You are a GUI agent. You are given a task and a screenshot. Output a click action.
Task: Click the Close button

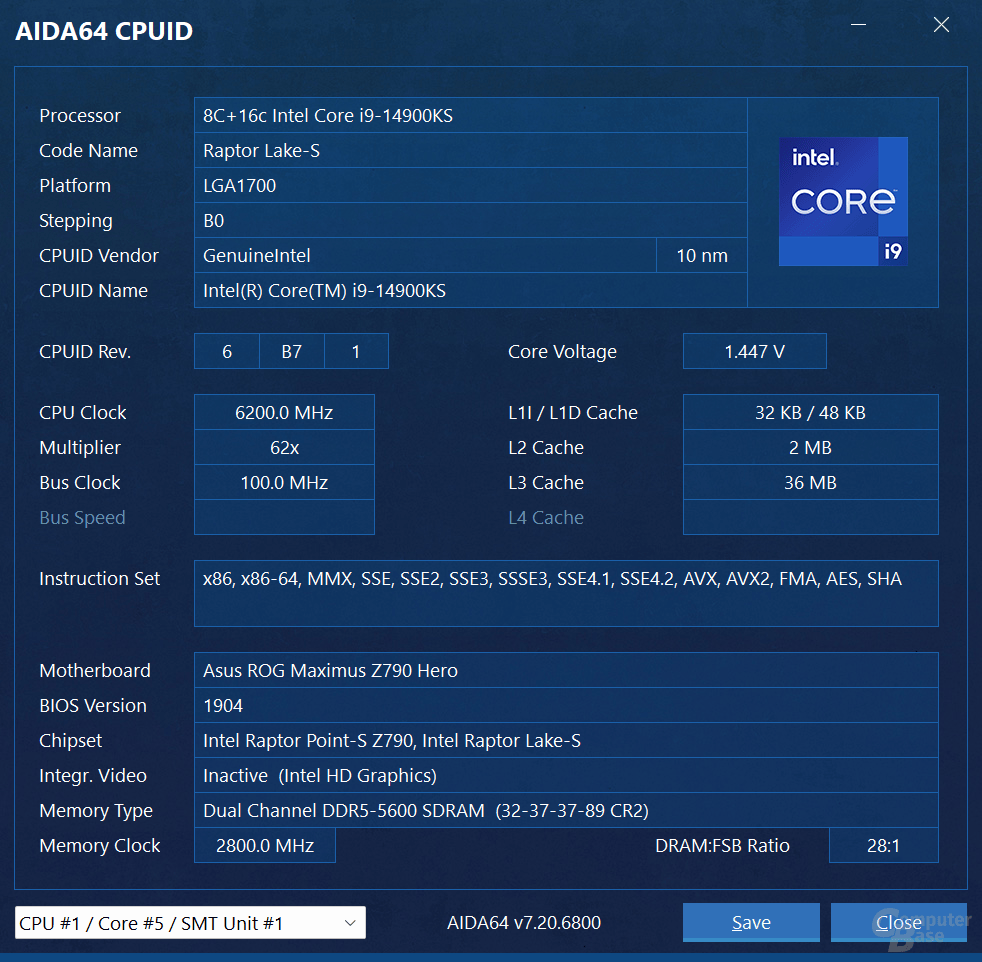[898, 922]
